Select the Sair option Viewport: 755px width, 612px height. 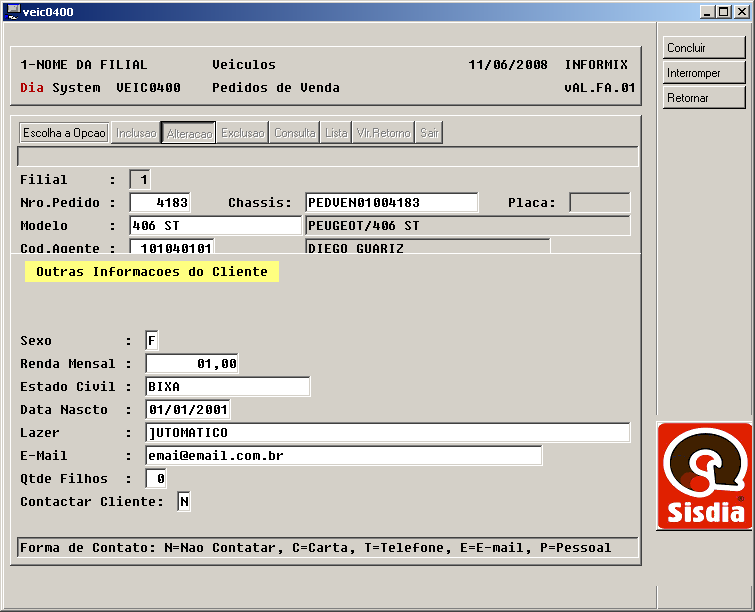pos(429,132)
